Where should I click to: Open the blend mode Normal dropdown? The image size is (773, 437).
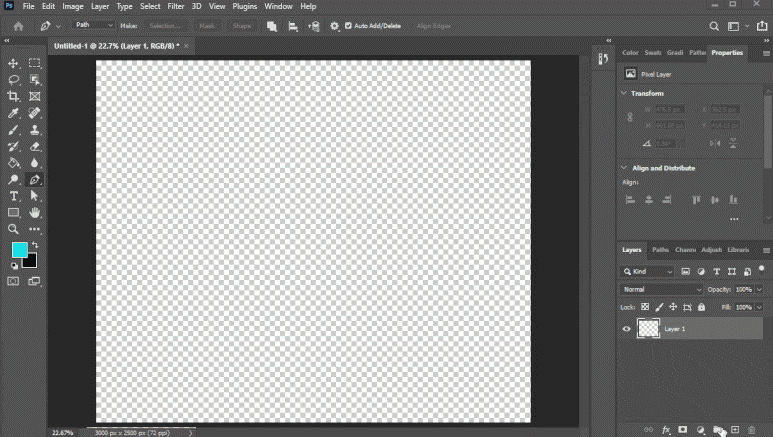(x=661, y=290)
